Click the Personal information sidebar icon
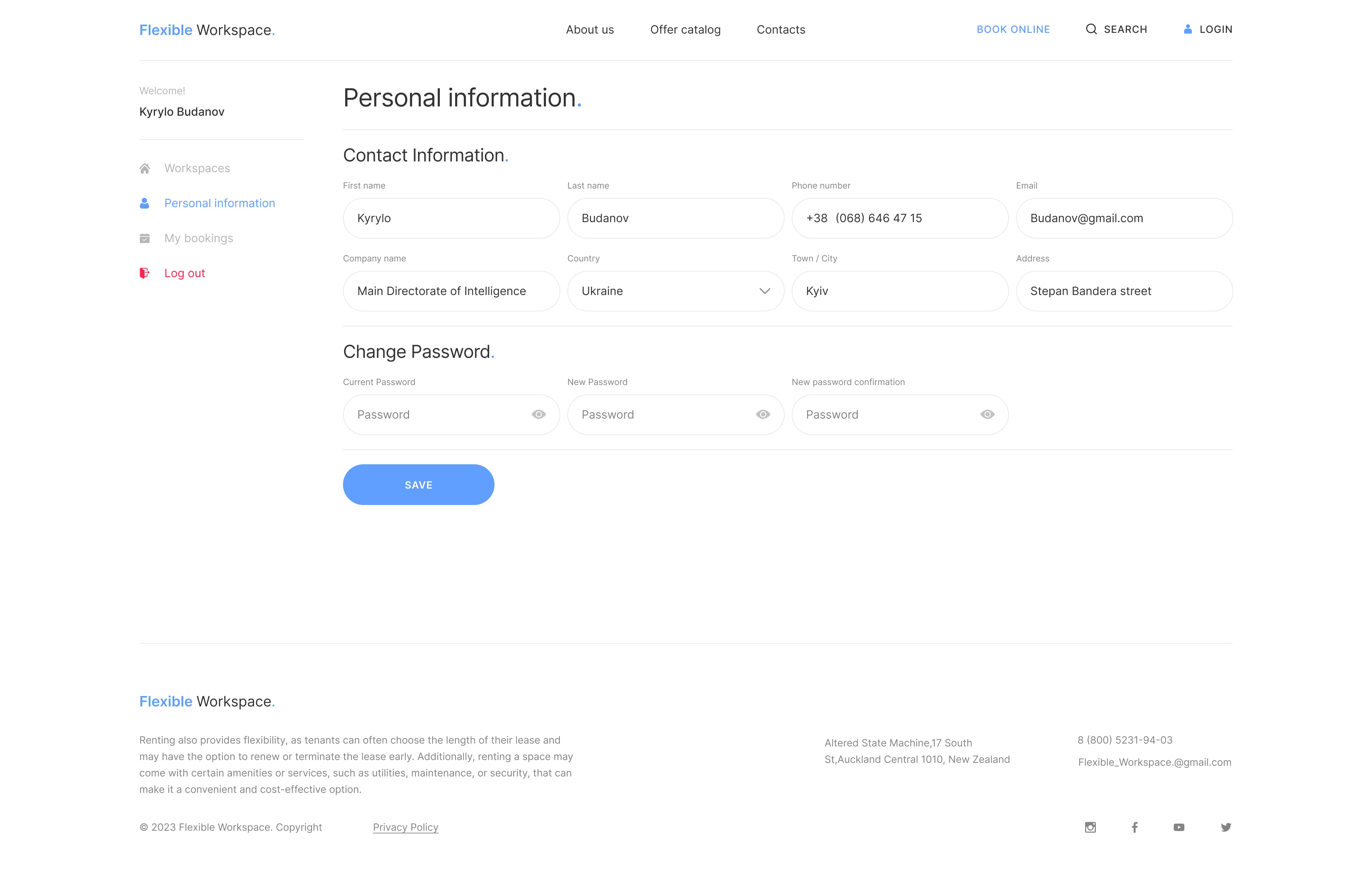 pos(144,202)
